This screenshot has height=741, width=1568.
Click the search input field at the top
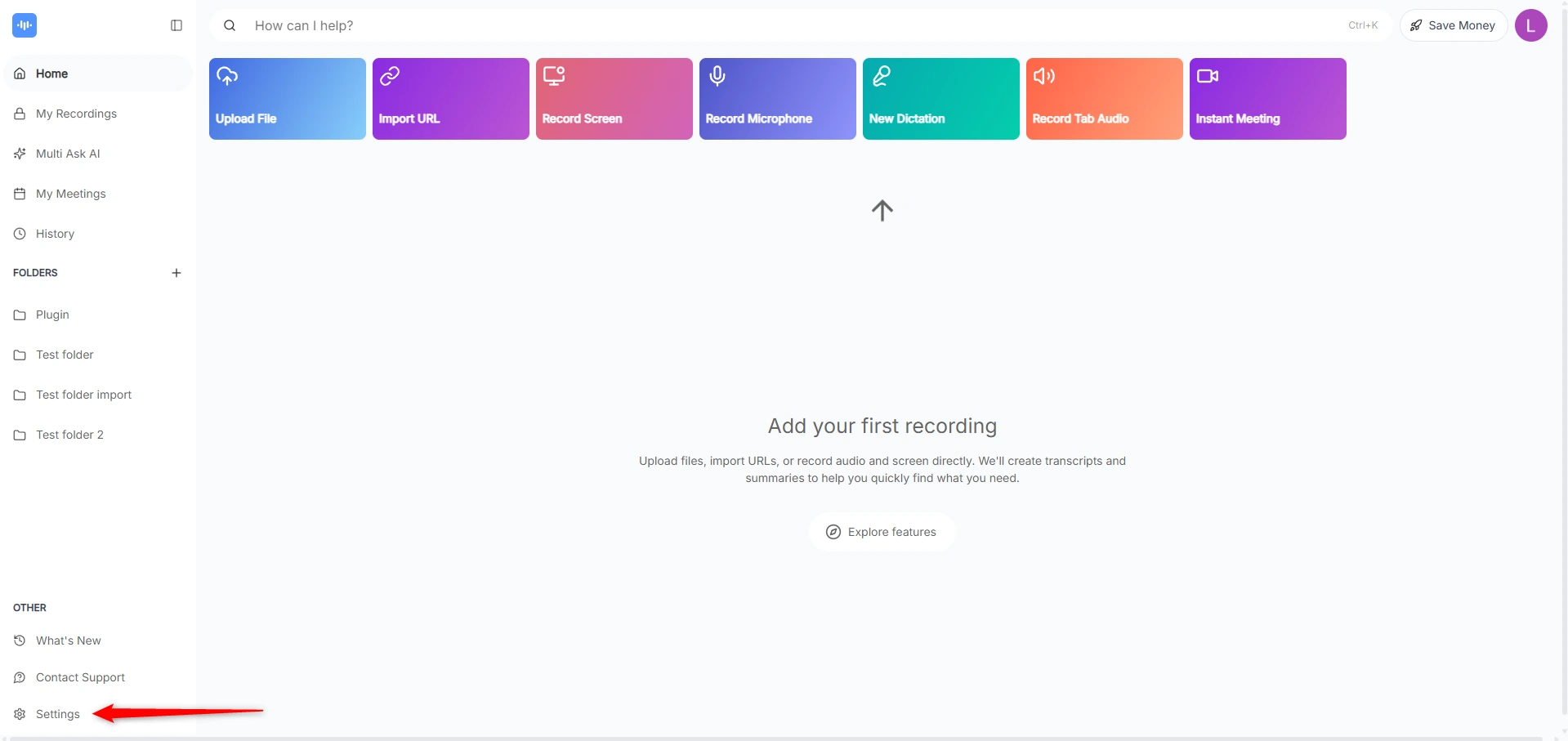(572, 25)
